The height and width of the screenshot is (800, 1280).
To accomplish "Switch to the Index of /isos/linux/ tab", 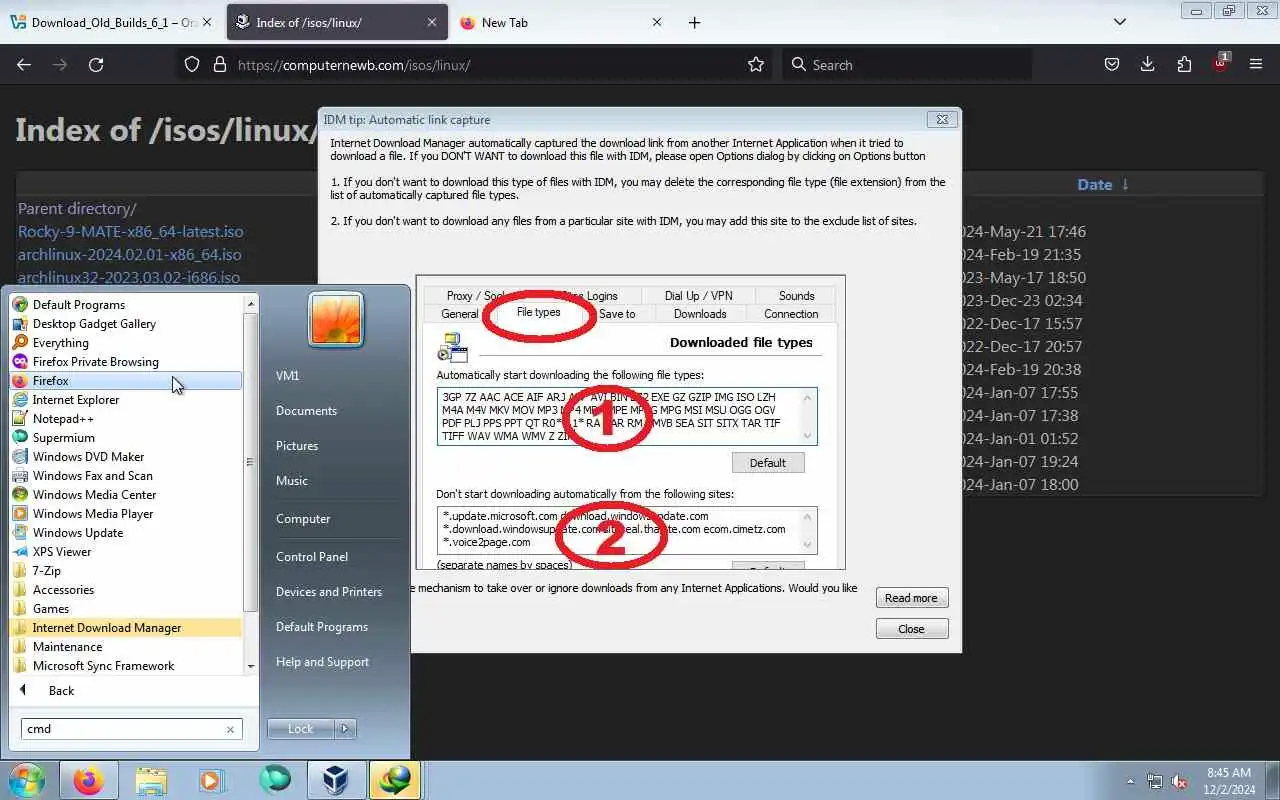I will (335, 22).
